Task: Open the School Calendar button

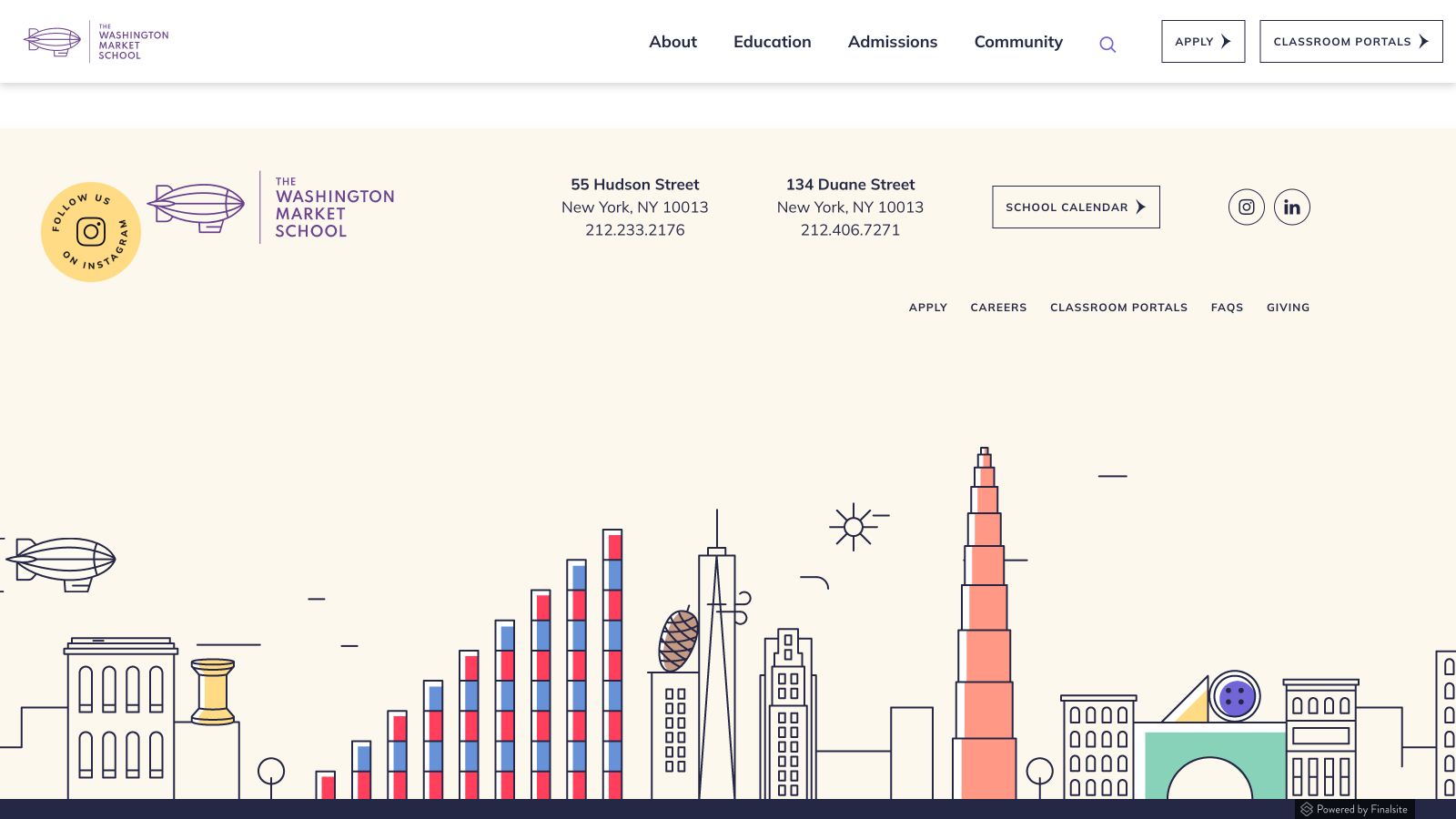Action: (1076, 207)
